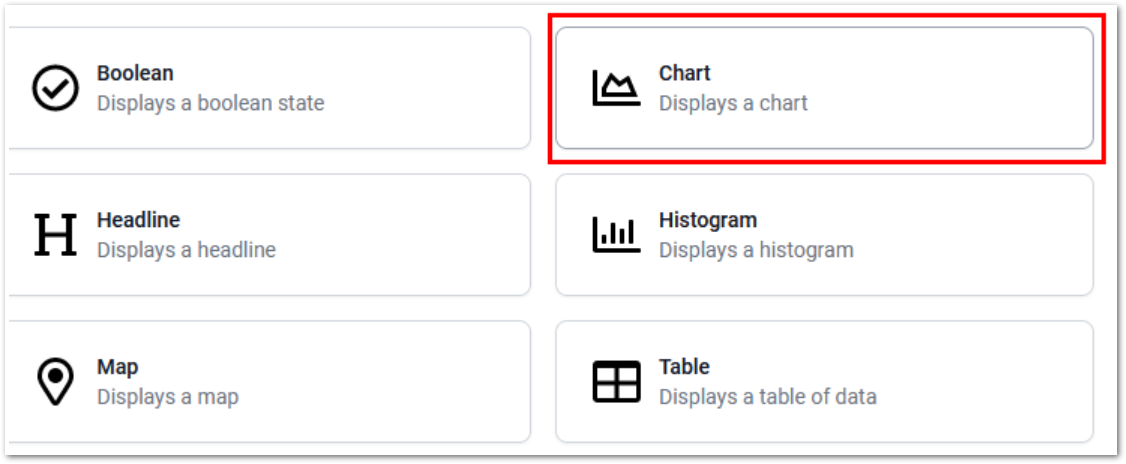The image size is (1126, 464).
Task: Choose the Histogram title label
Action: pos(708,220)
